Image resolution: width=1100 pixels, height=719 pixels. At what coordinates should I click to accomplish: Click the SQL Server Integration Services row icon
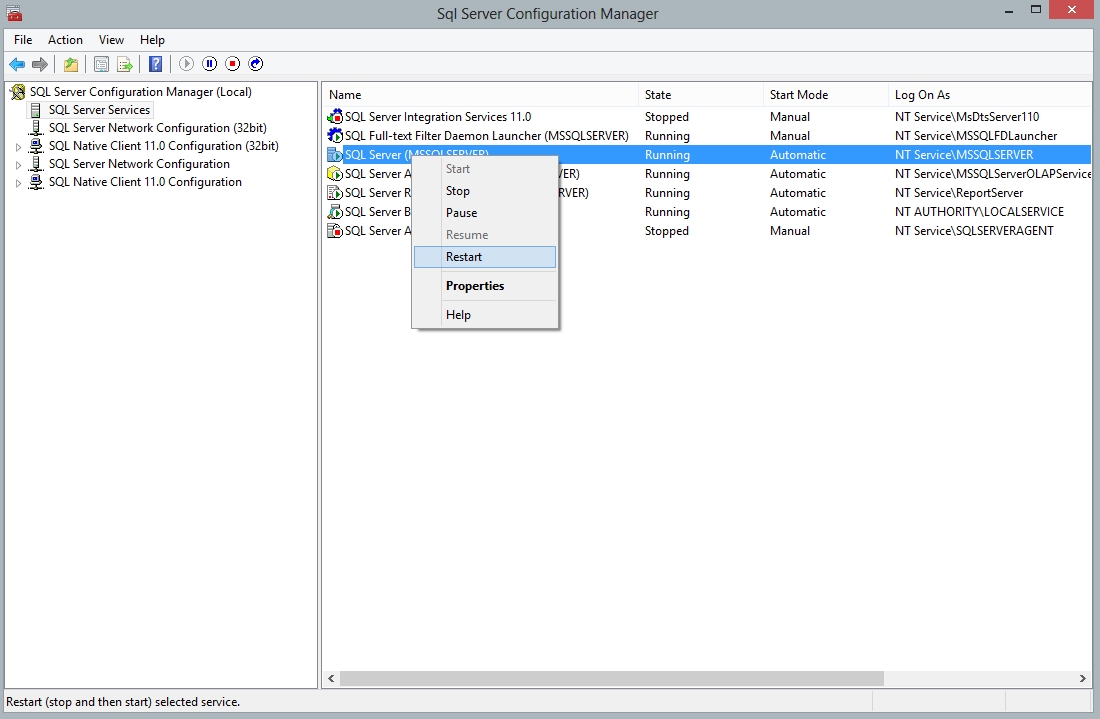(335, 117)
